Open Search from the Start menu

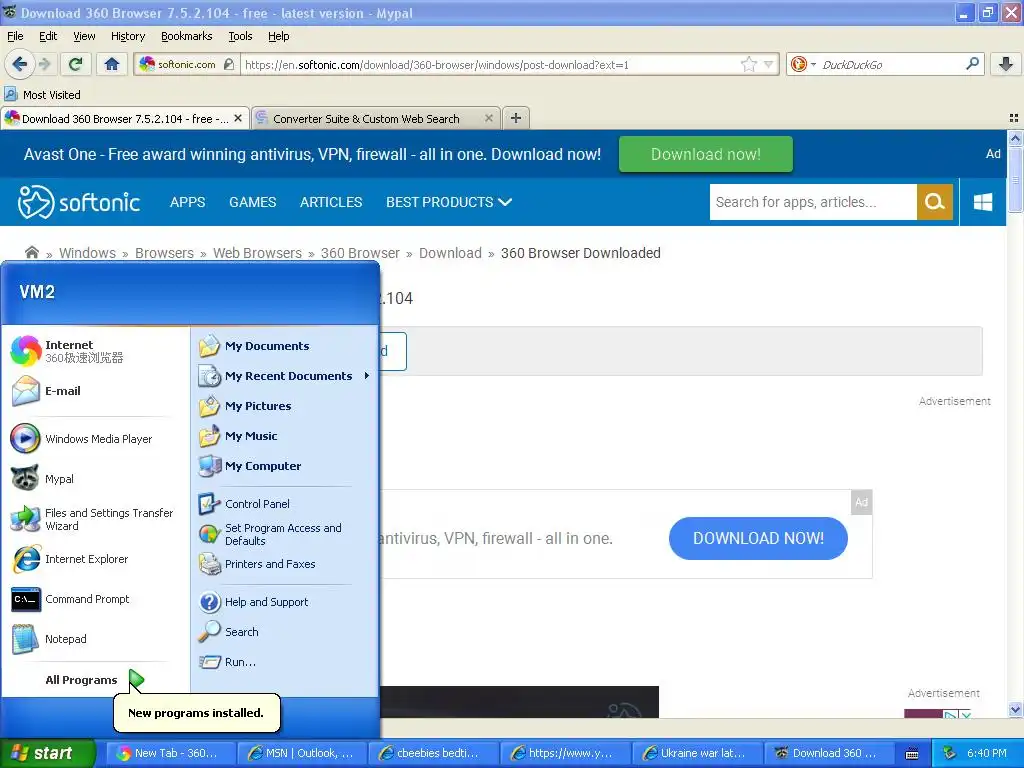click(x=285, y=632)
